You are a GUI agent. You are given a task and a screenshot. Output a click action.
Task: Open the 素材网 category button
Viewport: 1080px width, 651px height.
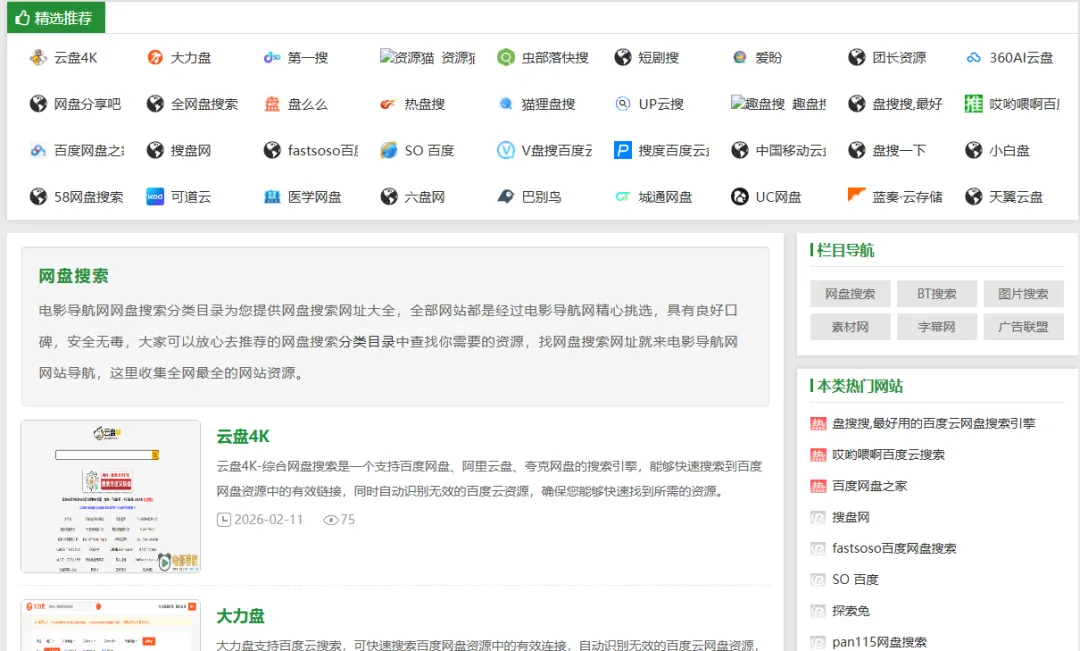850,327
